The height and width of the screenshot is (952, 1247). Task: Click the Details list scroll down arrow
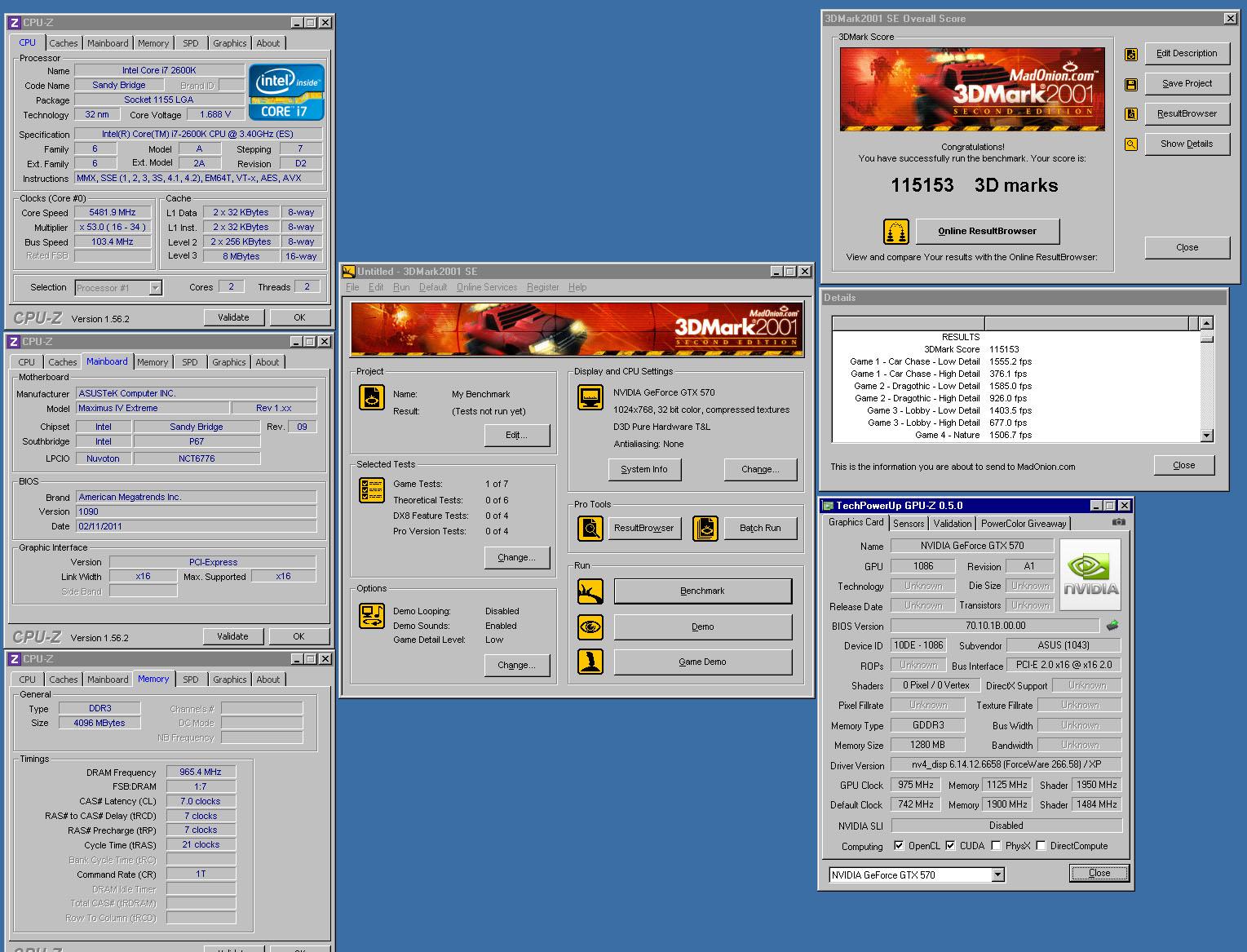click(x=1207, y=436)
